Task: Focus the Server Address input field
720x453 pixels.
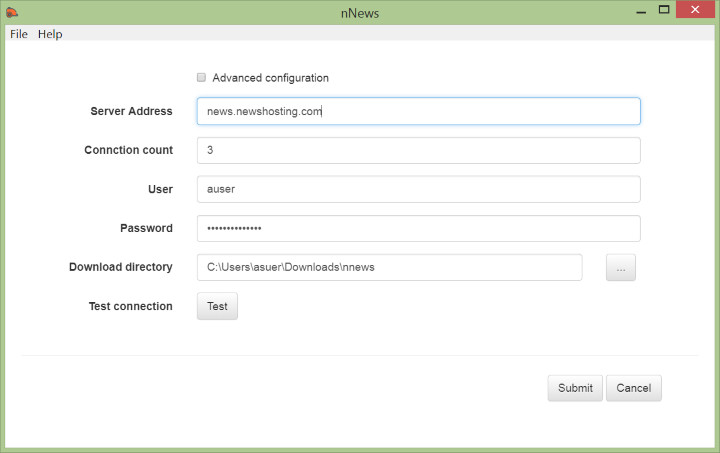Action: 418,111
